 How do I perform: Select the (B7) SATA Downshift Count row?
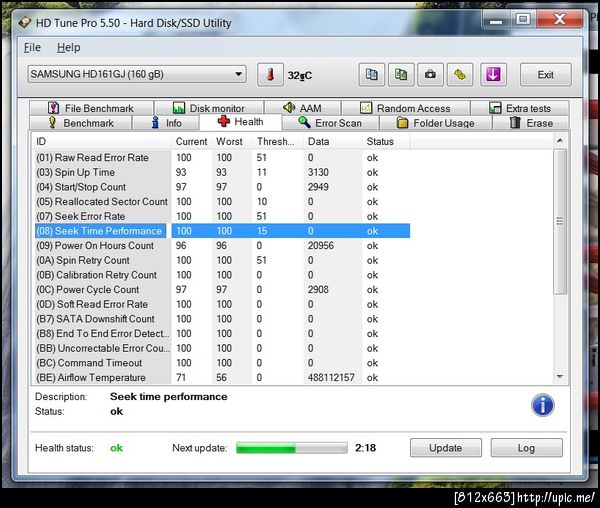point(222,319)
